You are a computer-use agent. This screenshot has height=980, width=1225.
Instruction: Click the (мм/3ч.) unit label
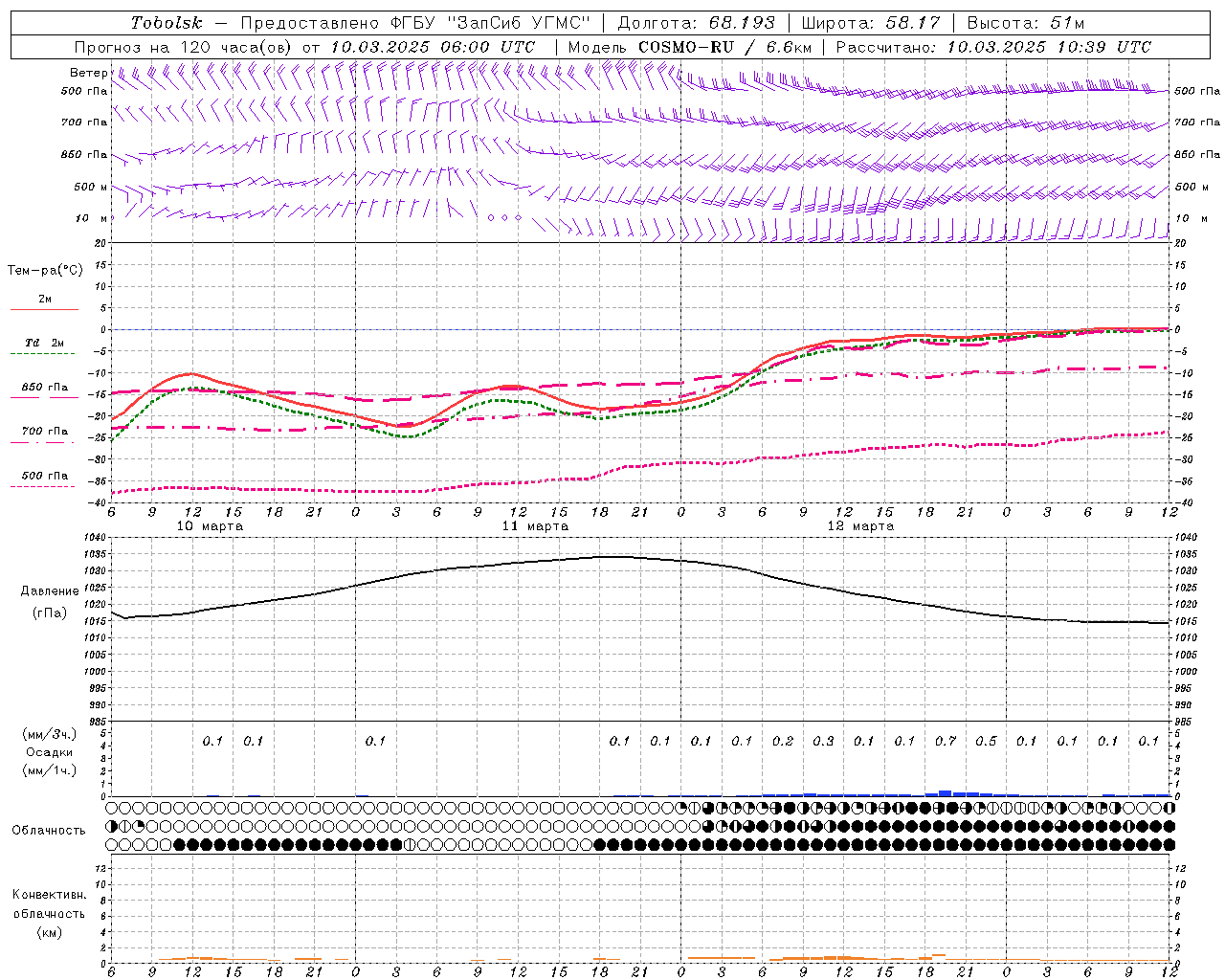coord(50,734)
